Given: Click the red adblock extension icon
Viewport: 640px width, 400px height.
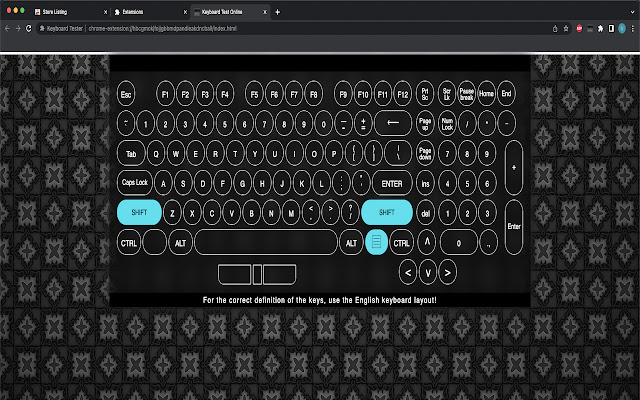Looking at the screenshot, I should (579, 29).
